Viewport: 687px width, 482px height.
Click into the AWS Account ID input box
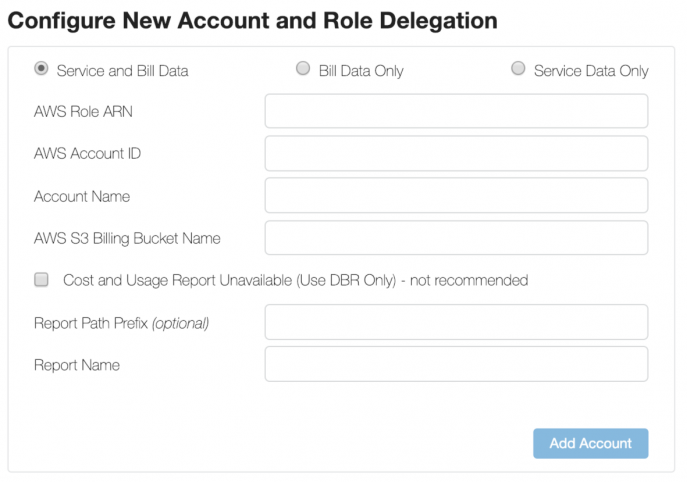coord(456,154)
